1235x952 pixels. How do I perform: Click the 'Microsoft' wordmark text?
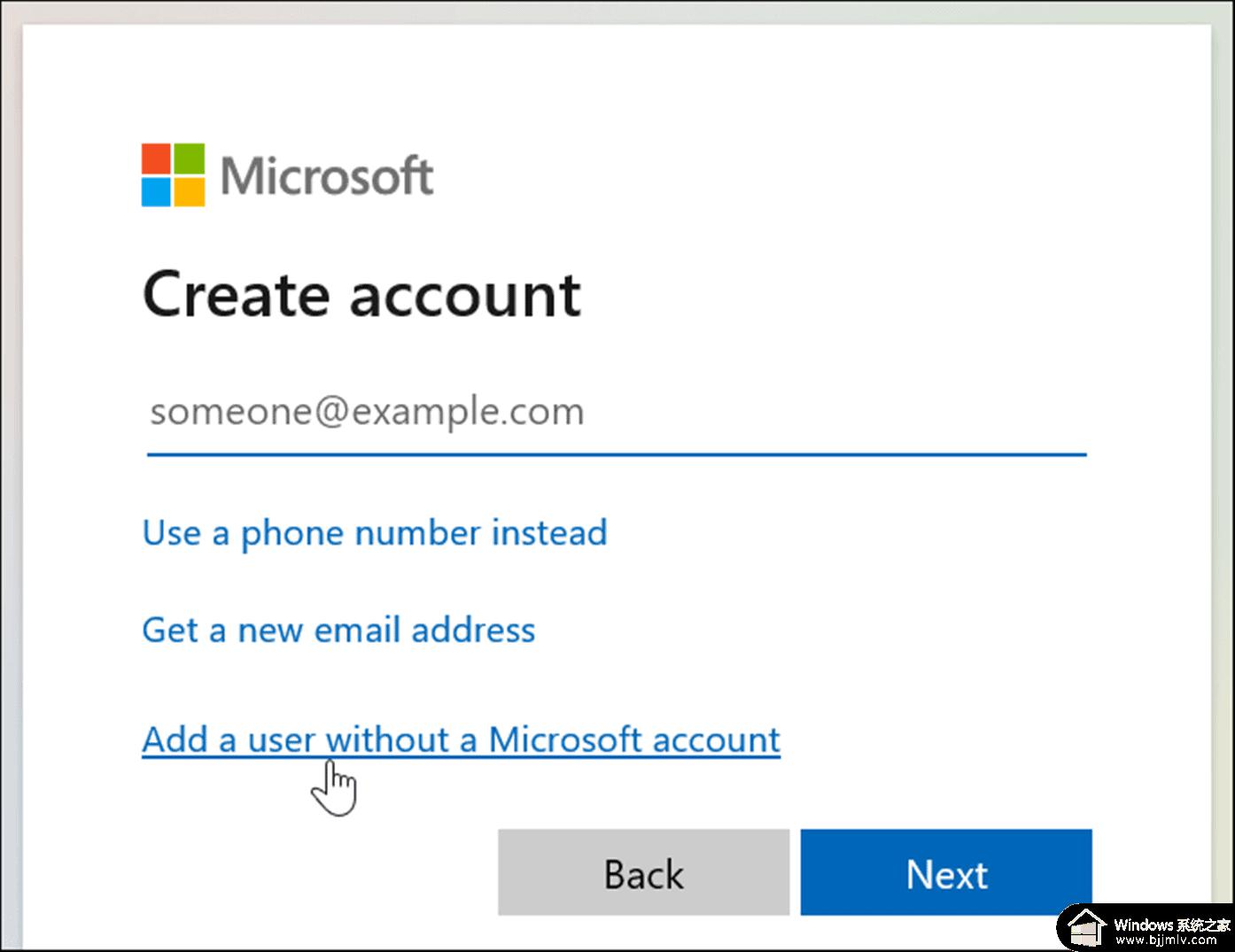pos(327,175)
